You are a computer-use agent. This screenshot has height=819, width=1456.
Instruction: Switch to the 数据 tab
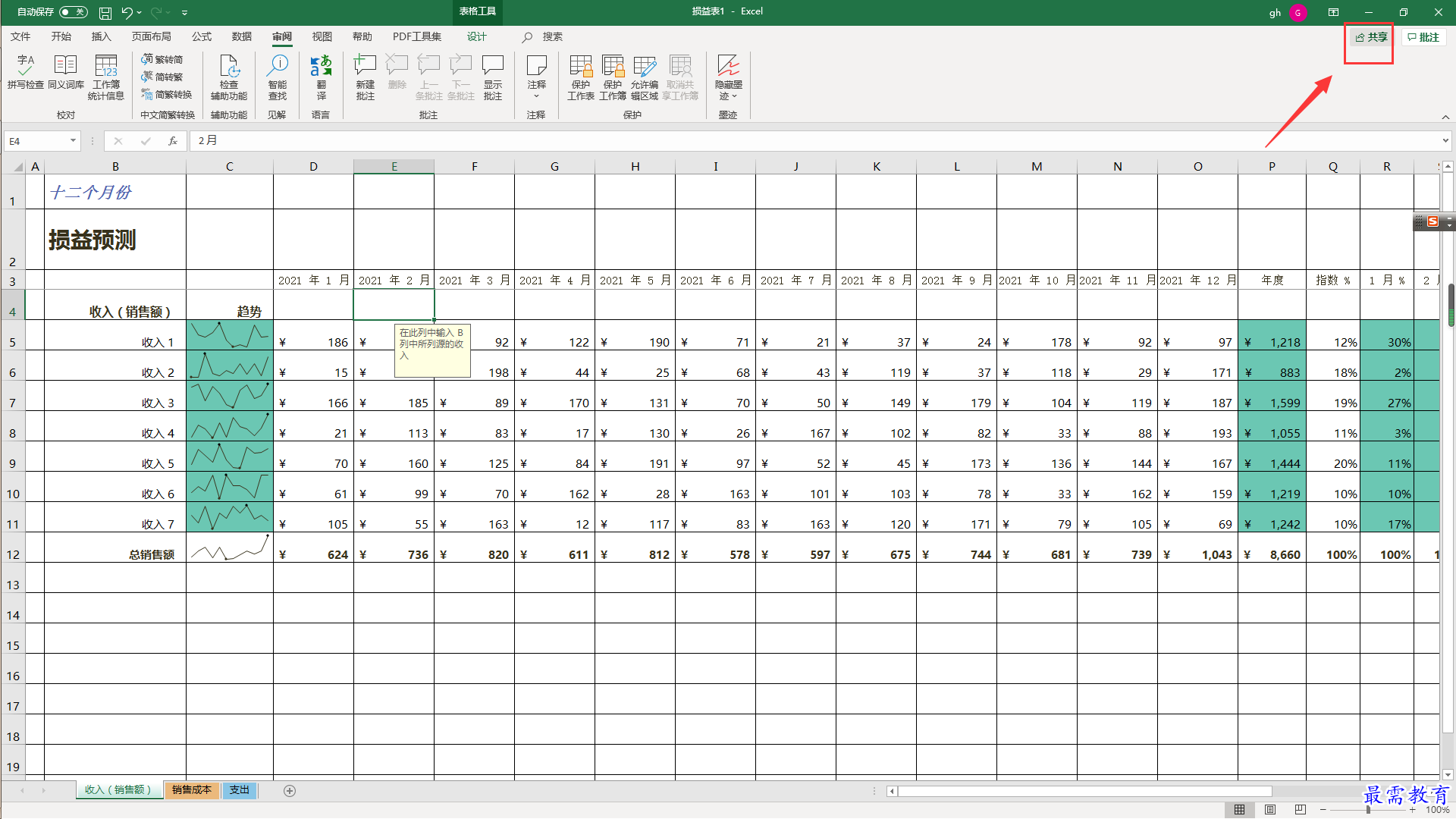pos(241,36)
